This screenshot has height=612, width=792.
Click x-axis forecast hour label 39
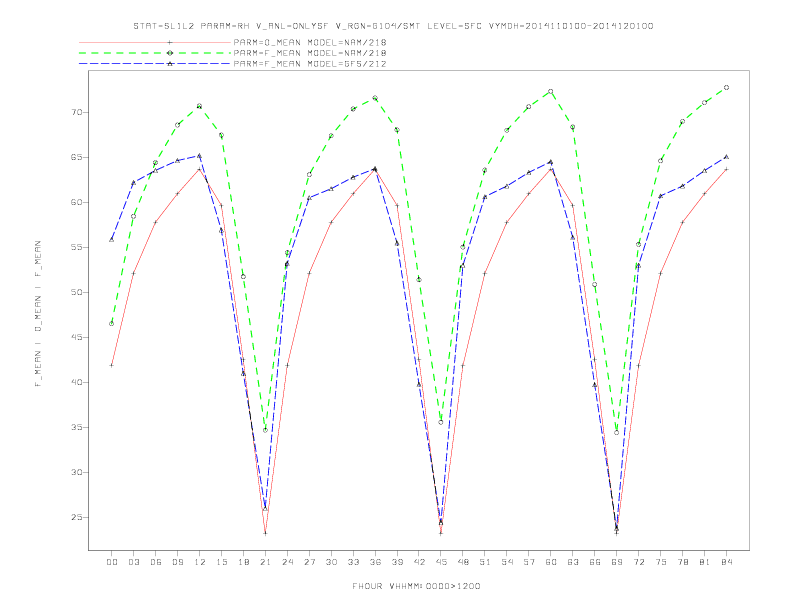point(397,562)
